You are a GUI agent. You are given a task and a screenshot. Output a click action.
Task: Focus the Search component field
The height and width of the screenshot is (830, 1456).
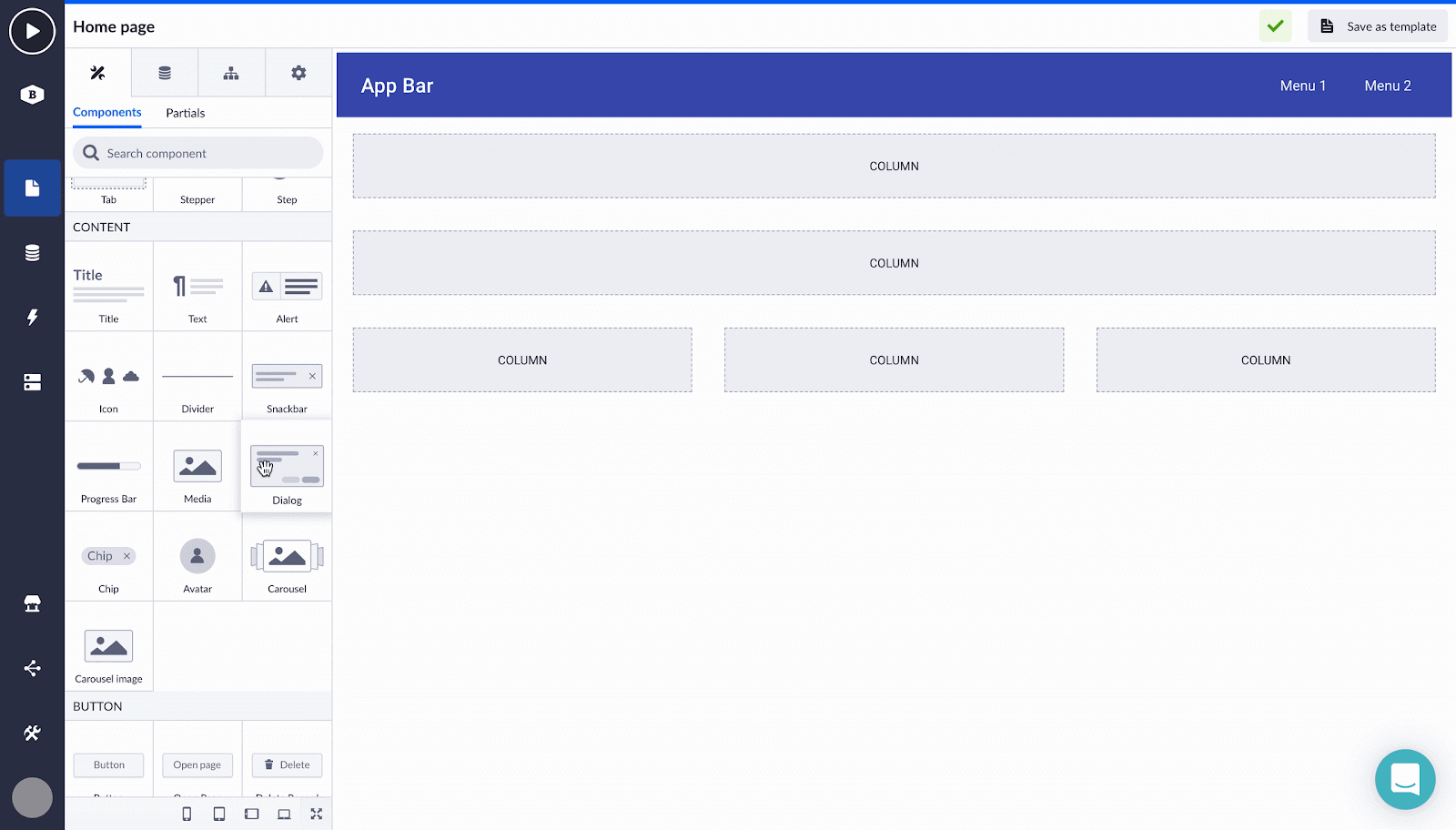[198, 153]
